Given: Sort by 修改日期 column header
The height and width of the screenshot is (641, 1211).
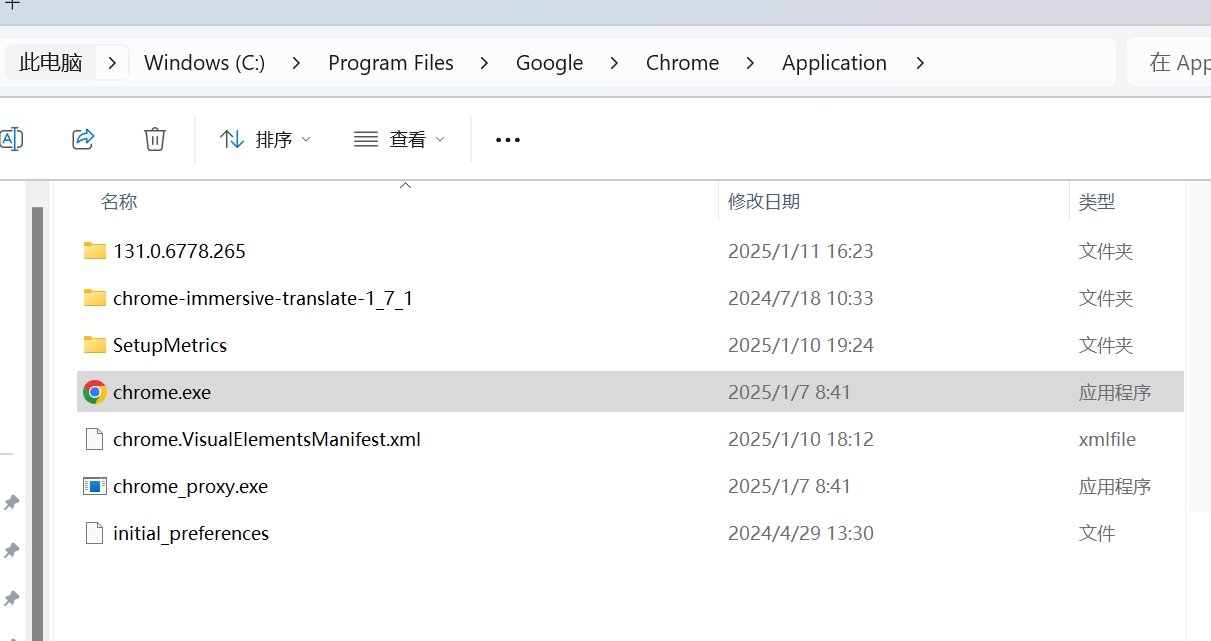Looking at the screenshot, I should click(x=764, y=202).
